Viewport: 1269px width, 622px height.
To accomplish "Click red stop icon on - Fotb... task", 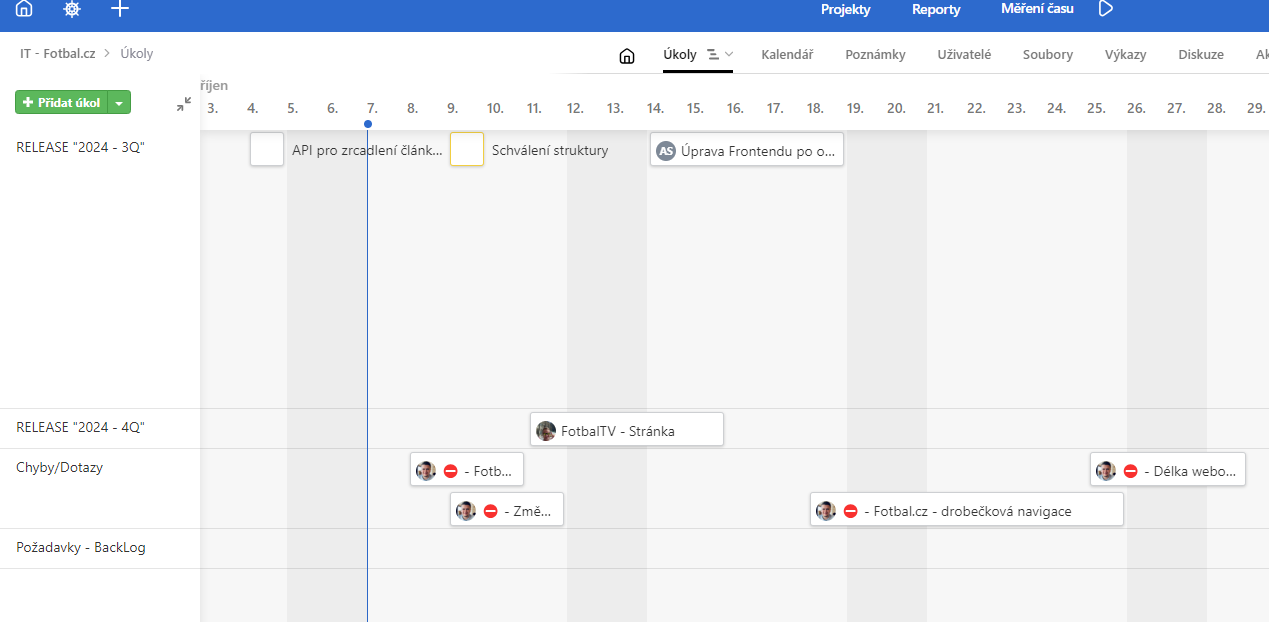I will 450,471.
